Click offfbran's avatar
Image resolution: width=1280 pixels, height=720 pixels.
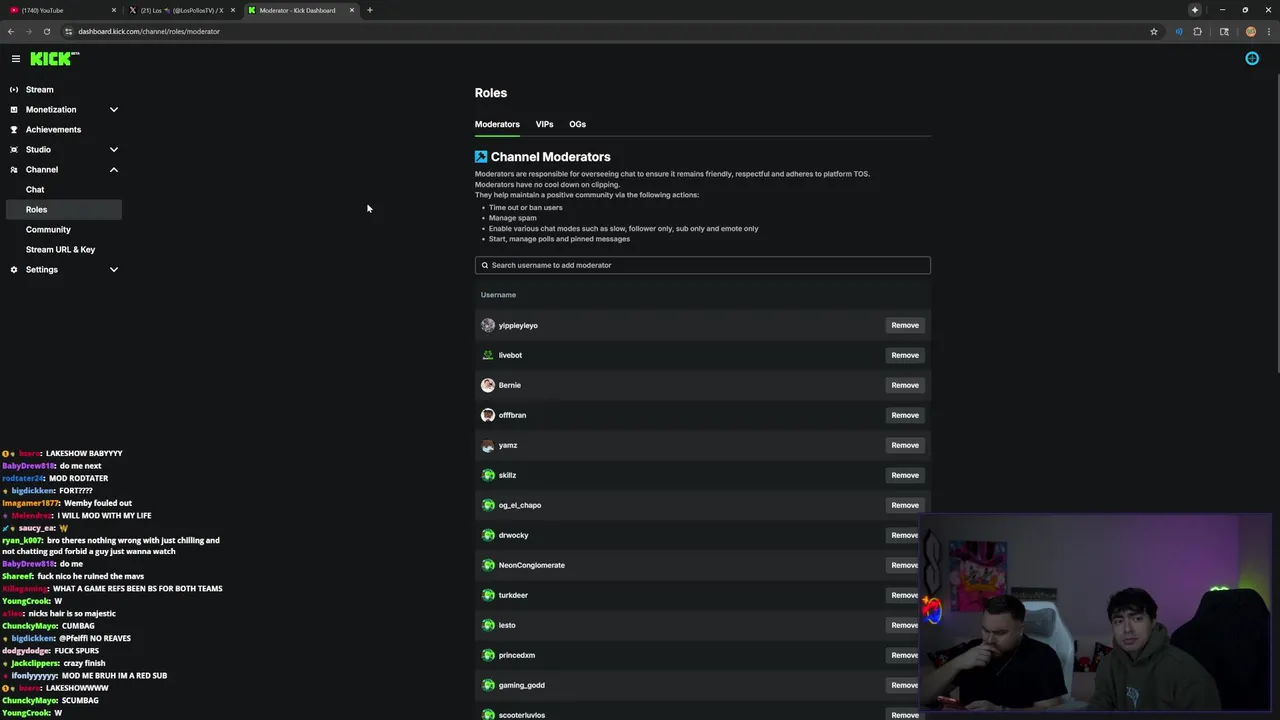pos(488,415)
